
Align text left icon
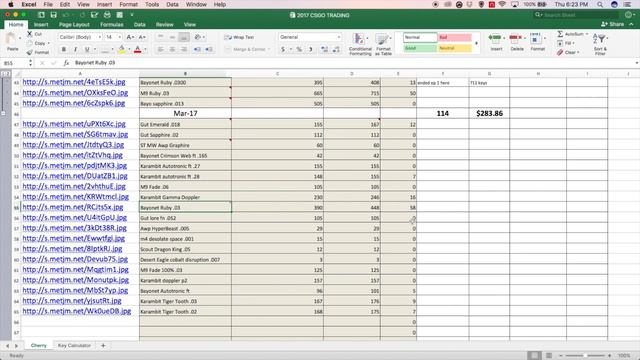[x=160, y=49]
